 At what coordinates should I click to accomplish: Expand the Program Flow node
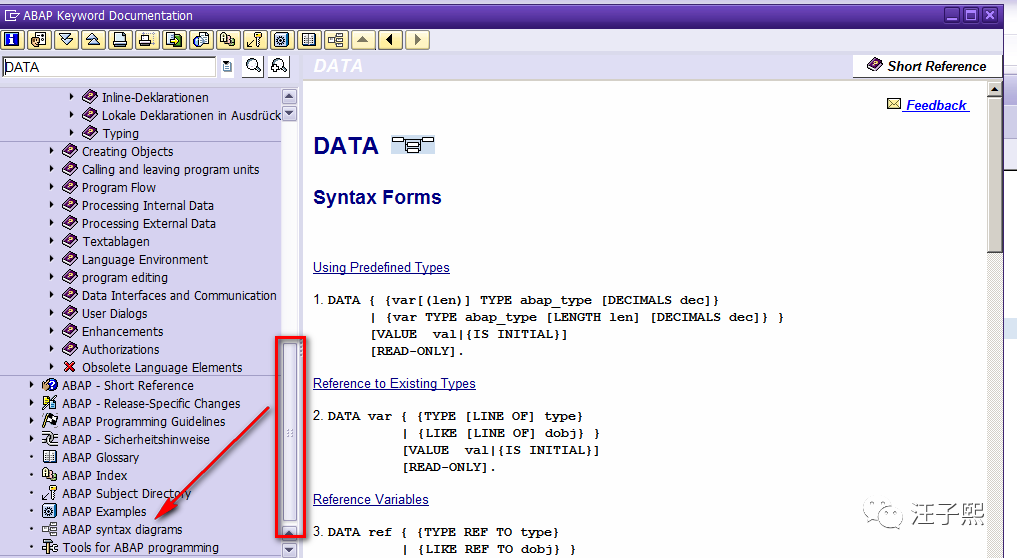(x=52, y=187)
